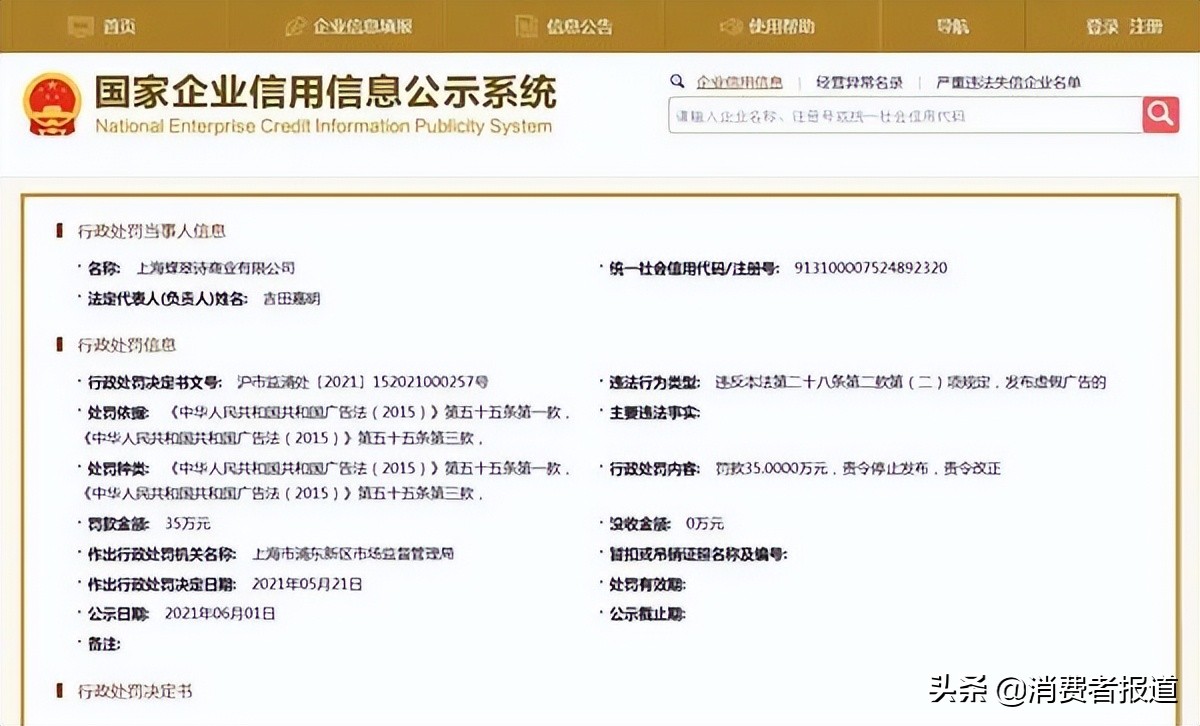Select the decision number ending 152021000257号

[363, 382]
